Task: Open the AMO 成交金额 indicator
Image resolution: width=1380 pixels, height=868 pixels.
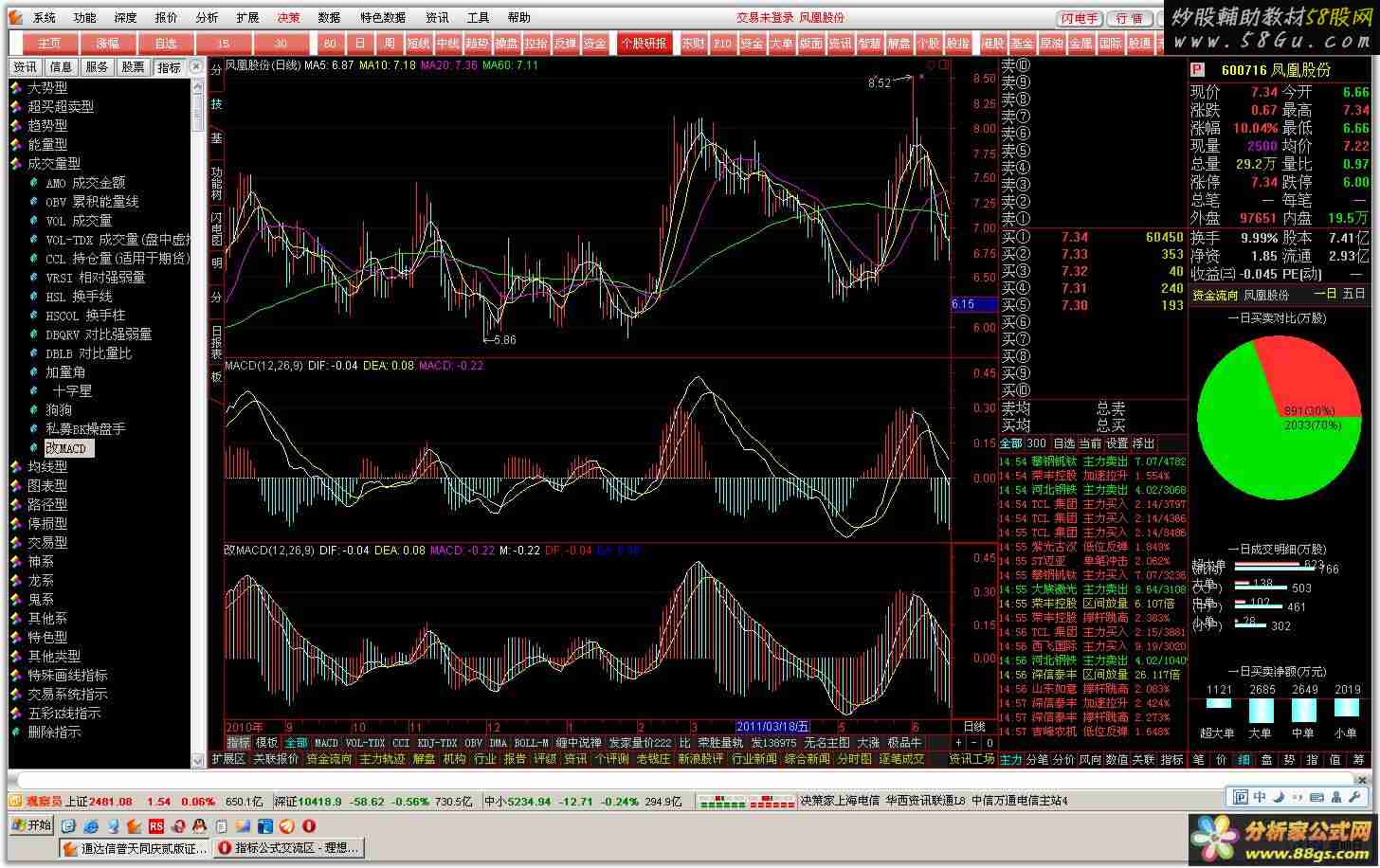Action: [85, 183]
